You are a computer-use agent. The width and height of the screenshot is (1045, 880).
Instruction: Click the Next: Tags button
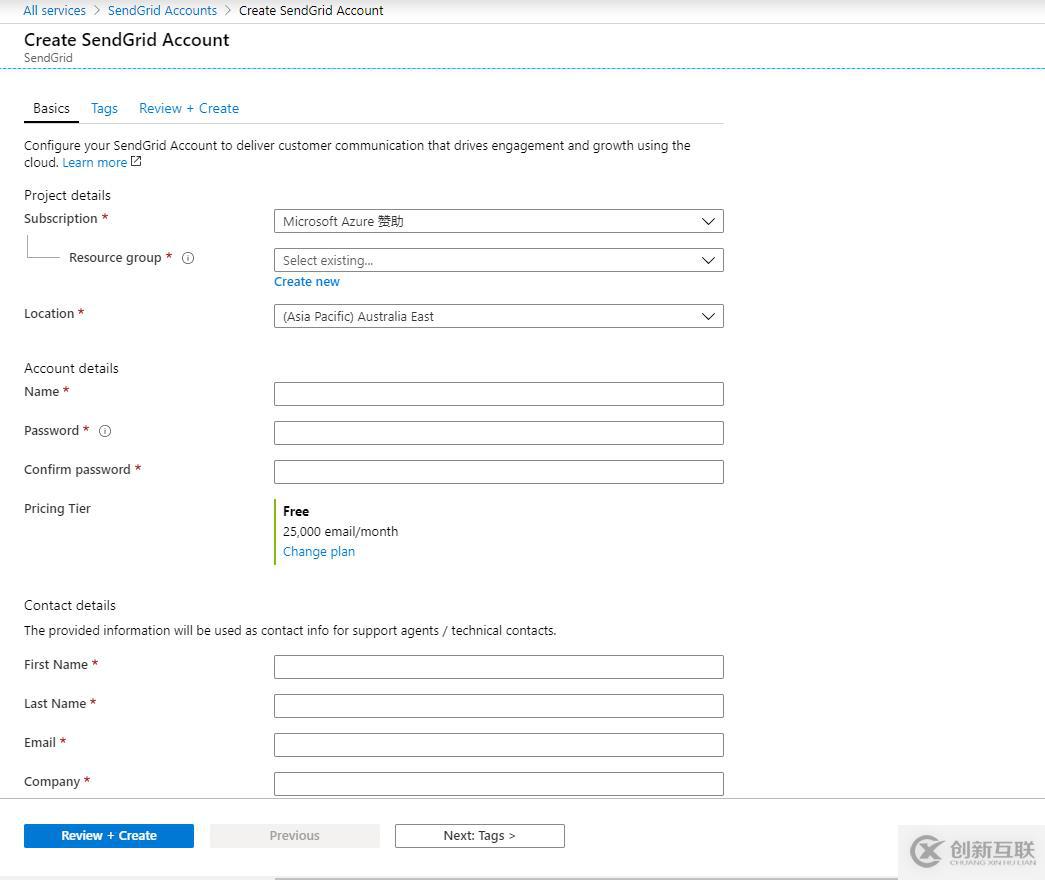point(479,836)
